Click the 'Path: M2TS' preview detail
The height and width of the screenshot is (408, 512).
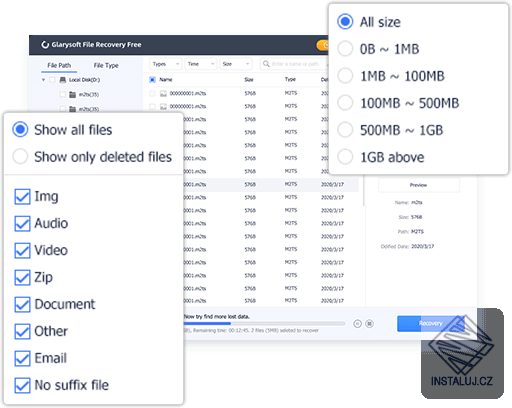click(410, 232)
